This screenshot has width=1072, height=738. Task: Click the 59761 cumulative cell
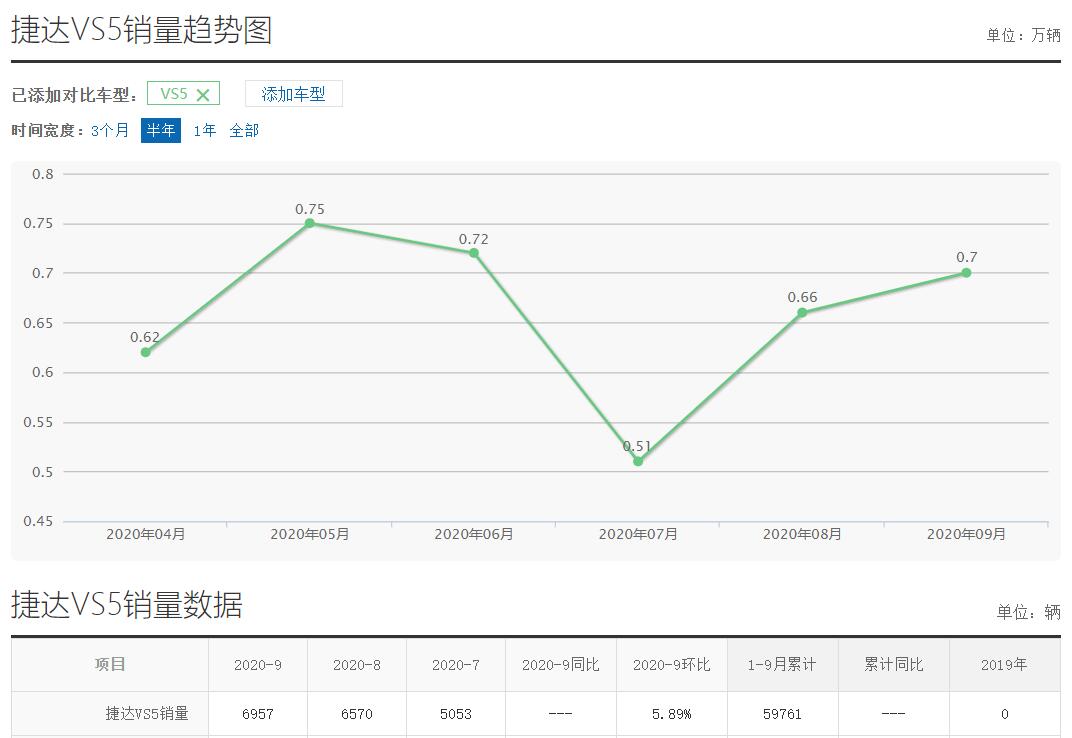click(783, 714)
